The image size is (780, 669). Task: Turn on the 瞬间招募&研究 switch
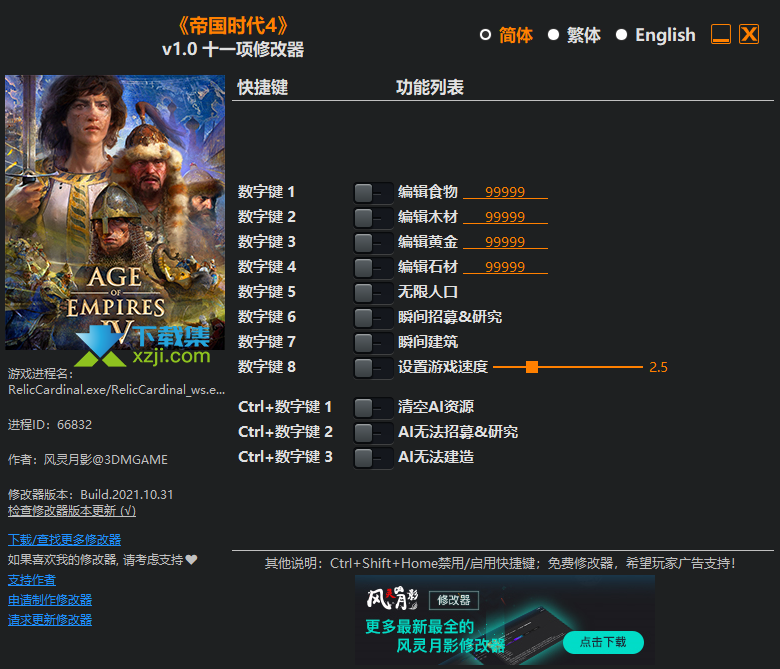point(373,318)
